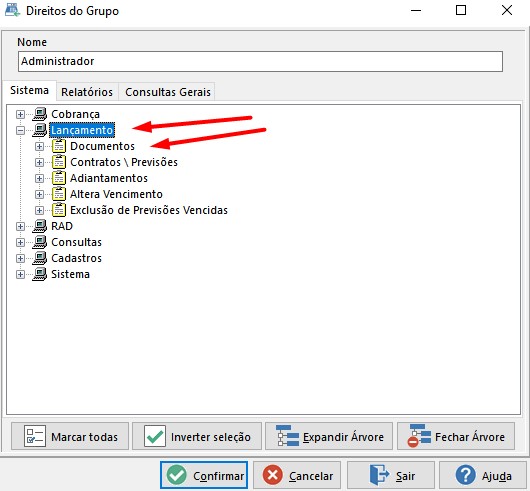Select the Altera Vencimento label
Image resolution: width=530 pixels, height=491 pixels.
pos(116,194)
